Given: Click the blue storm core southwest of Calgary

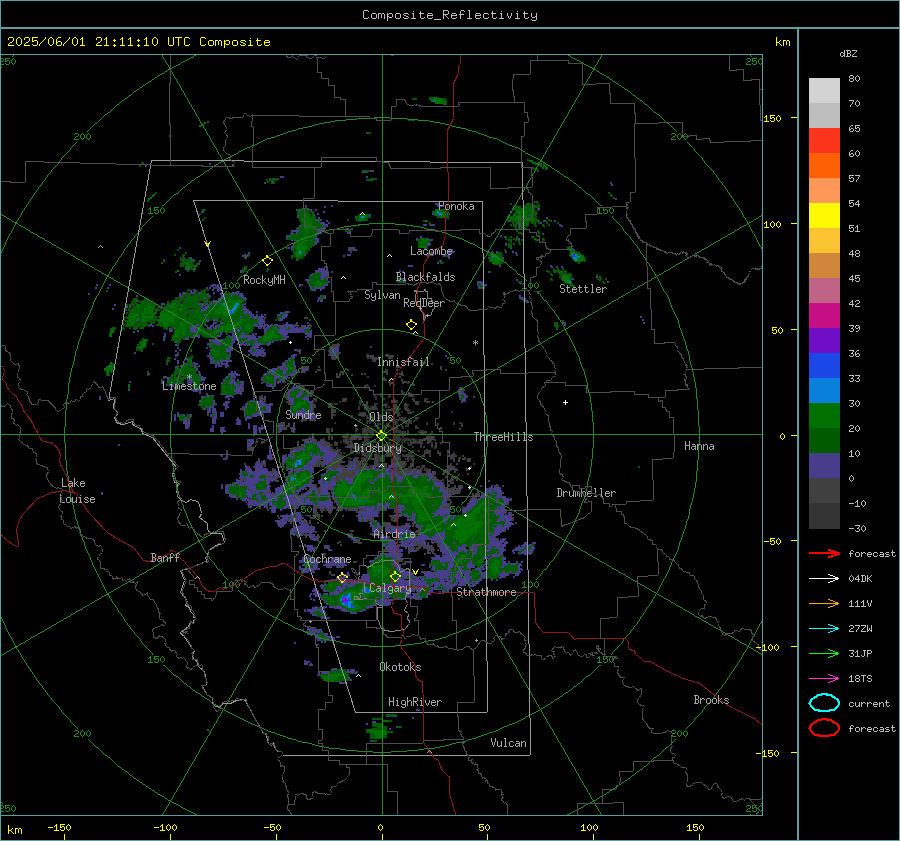Looking at the screenshot, I should [x=346, y=600].
